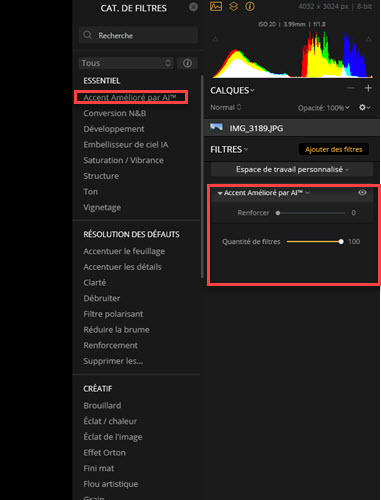Image resolution: width=381 pixels, height=500 pixels.
Task: Choose Accentuer le feuillage filter
Action: pyautogui.click(x=124, y=251)
